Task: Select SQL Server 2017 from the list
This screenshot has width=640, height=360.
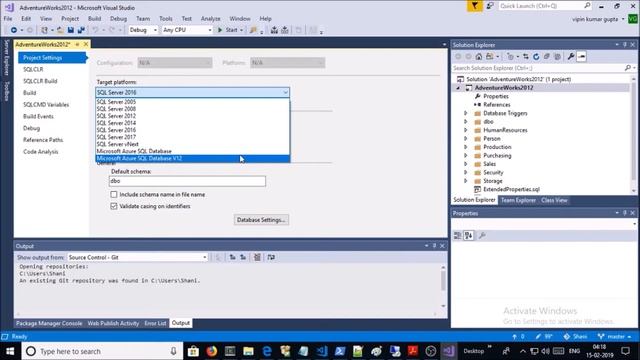Action: tap(193, 137)
